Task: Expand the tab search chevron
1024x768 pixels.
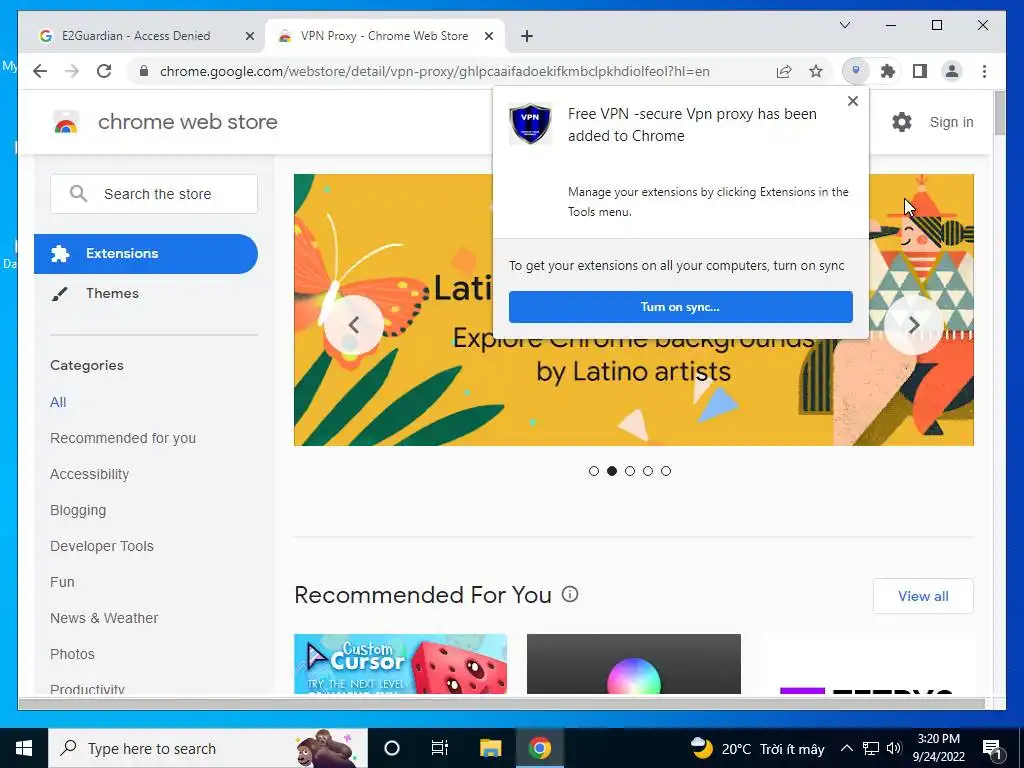Action: click(844, 25)
